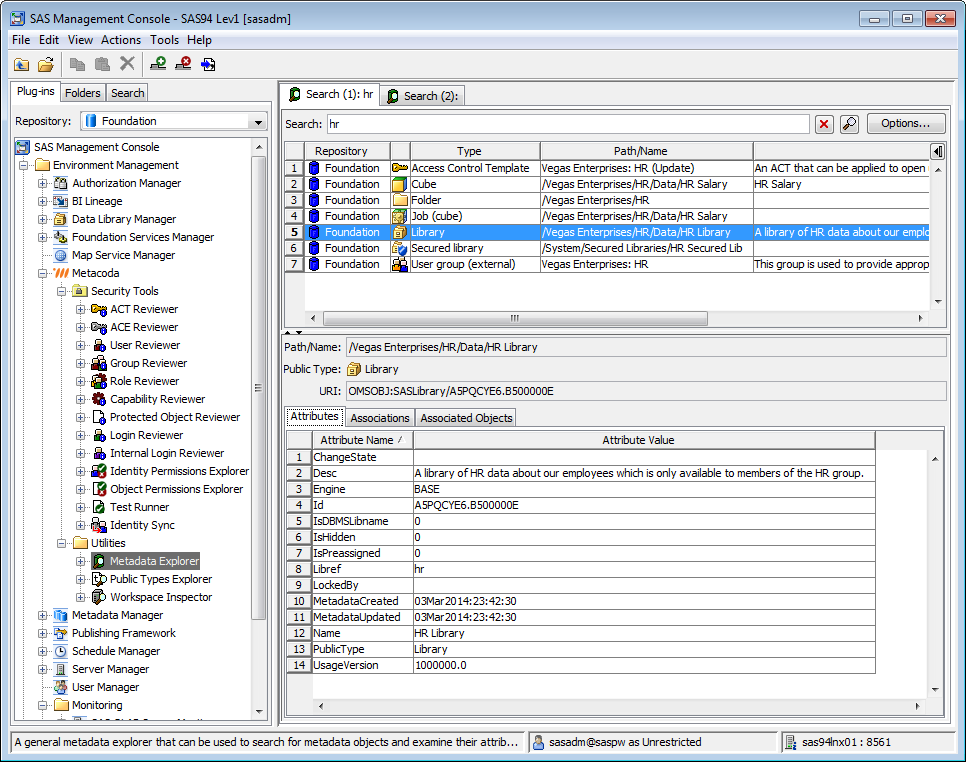Collapse the Environment Management node
The height and width of the screenshot is (762, 966).
coord(23,165)
